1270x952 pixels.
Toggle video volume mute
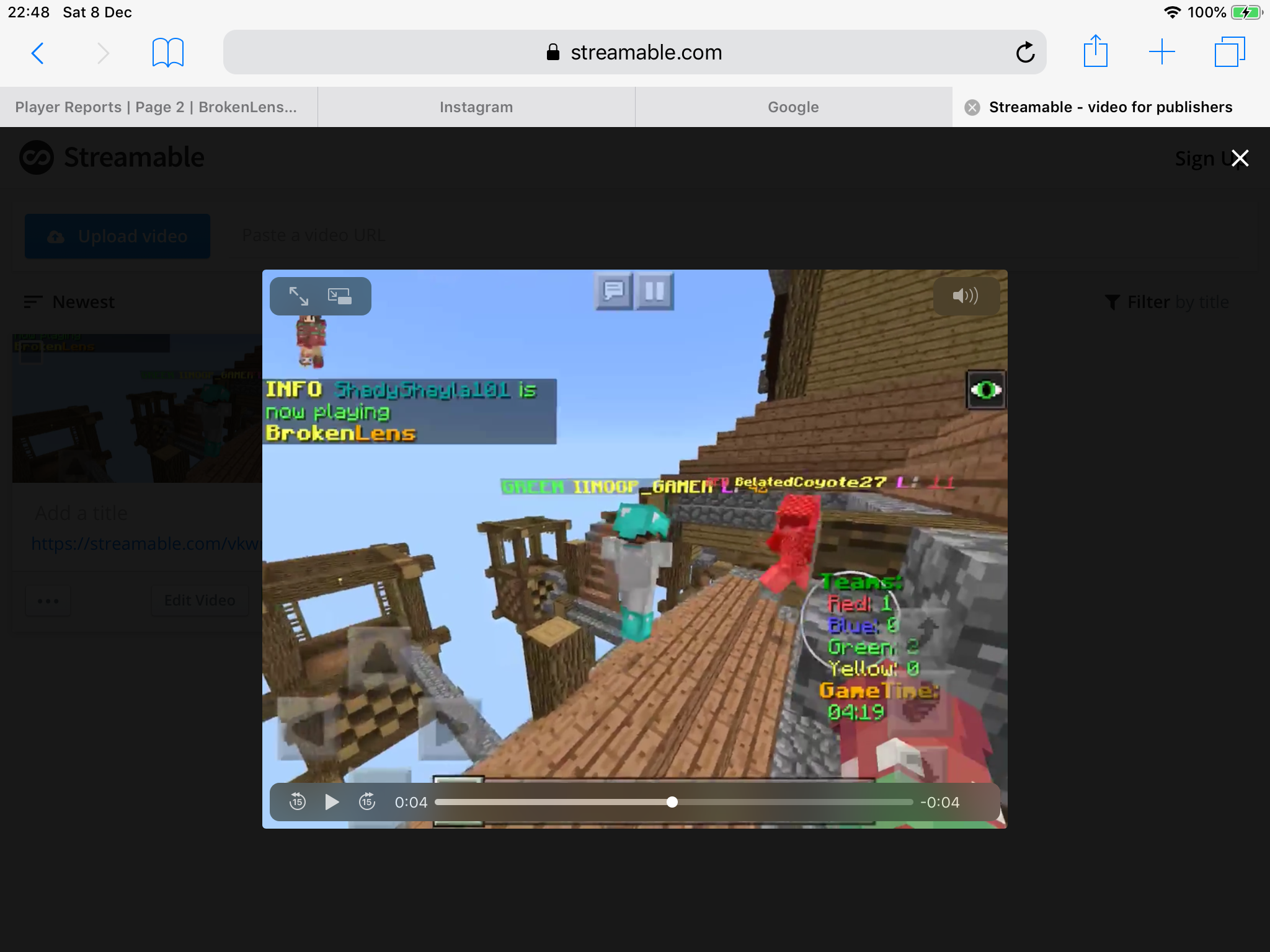[x=966, y=296]
